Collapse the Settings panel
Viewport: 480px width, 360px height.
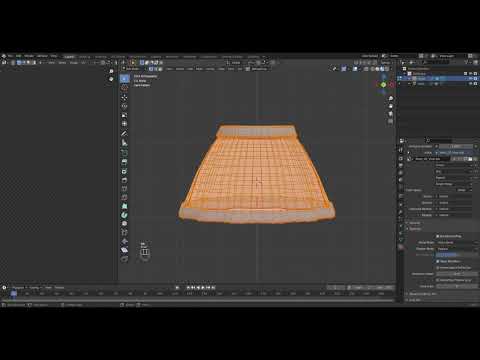click(x=415, y=229)
